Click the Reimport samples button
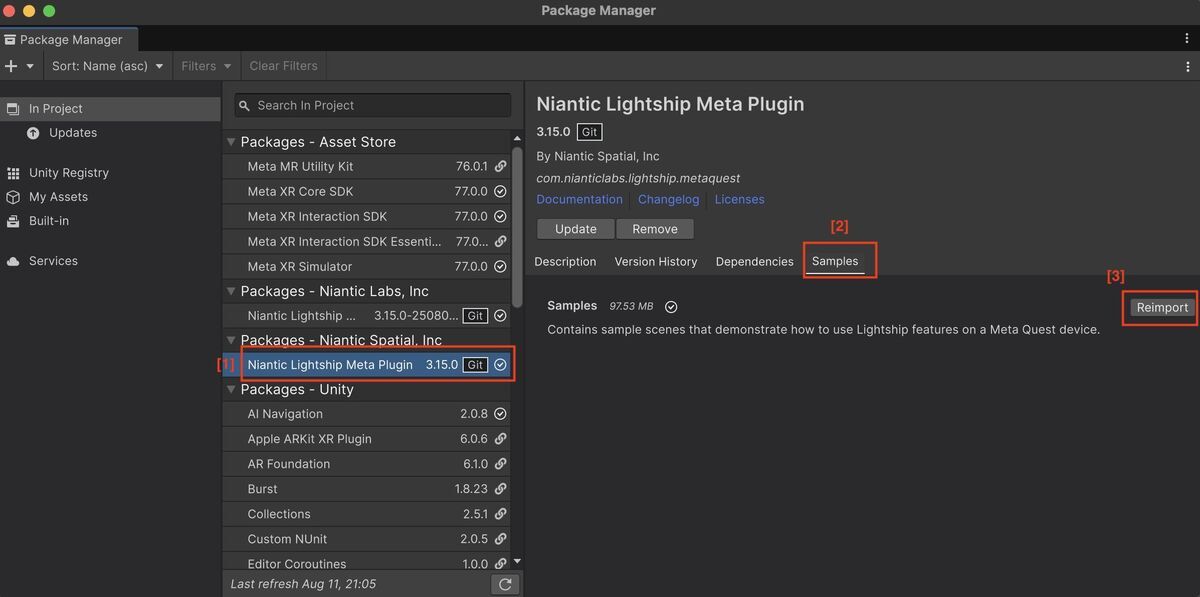Viewport: 1200px width, 597px height. tap(1162, 307)
